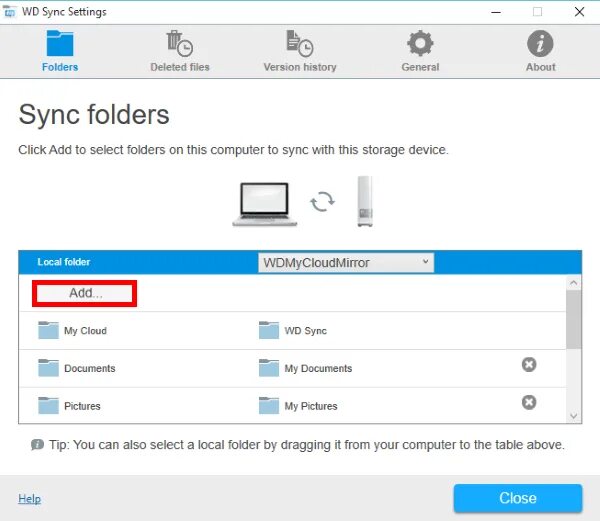
Task: Click the WD Sync remote folder icon
Action: [269, 330]
